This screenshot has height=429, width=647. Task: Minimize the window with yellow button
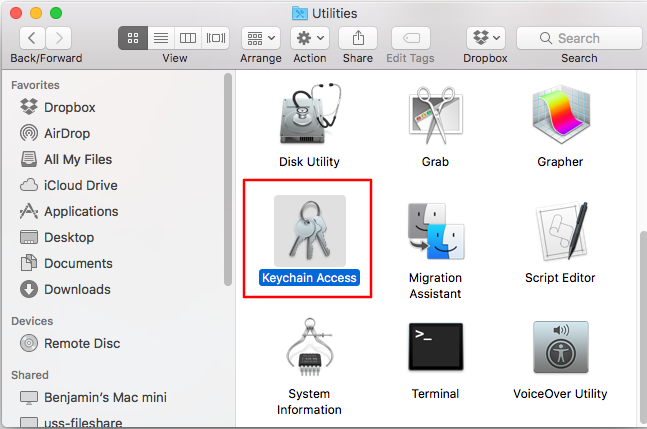coord(36,13)
